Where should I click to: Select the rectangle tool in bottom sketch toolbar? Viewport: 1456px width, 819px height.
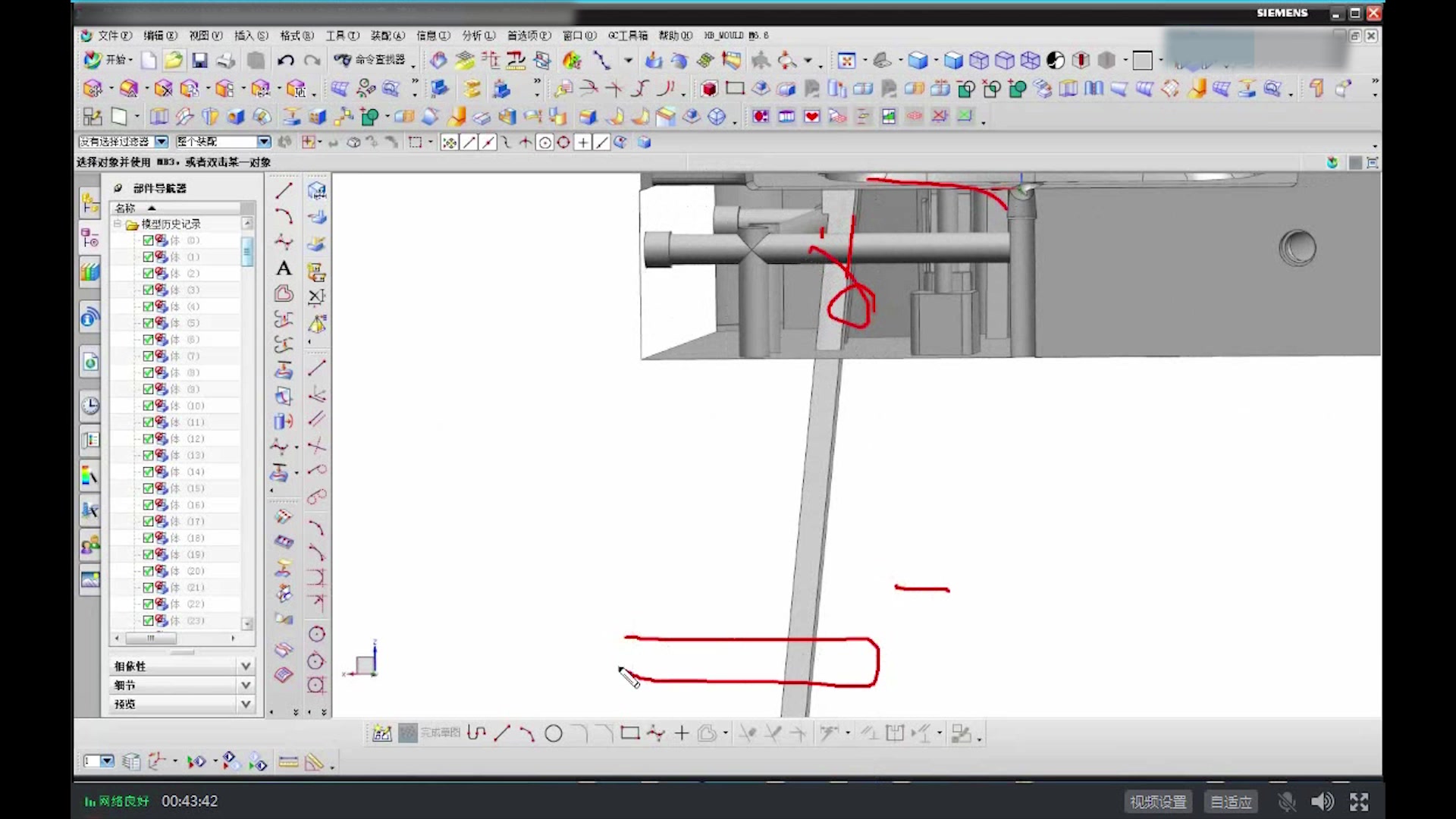(629, 733)
